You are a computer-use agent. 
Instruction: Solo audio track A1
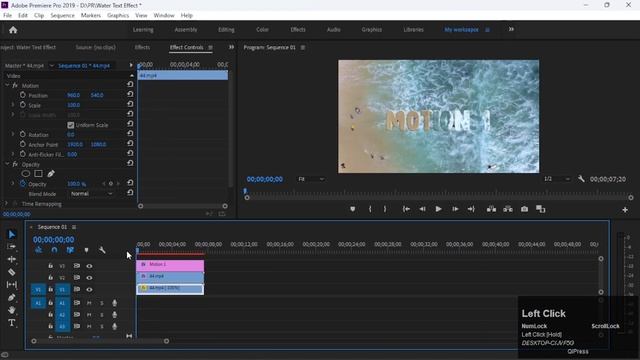[102, 303]
